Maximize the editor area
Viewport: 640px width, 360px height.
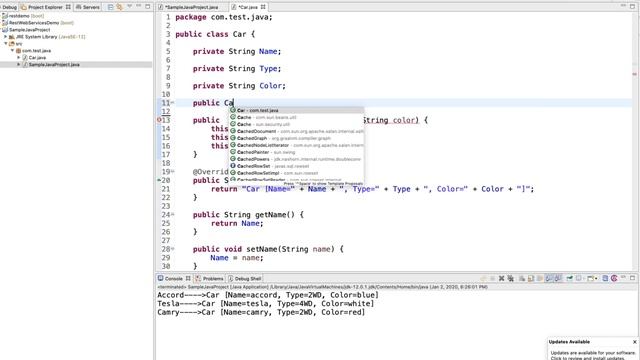tap(632, 7)
